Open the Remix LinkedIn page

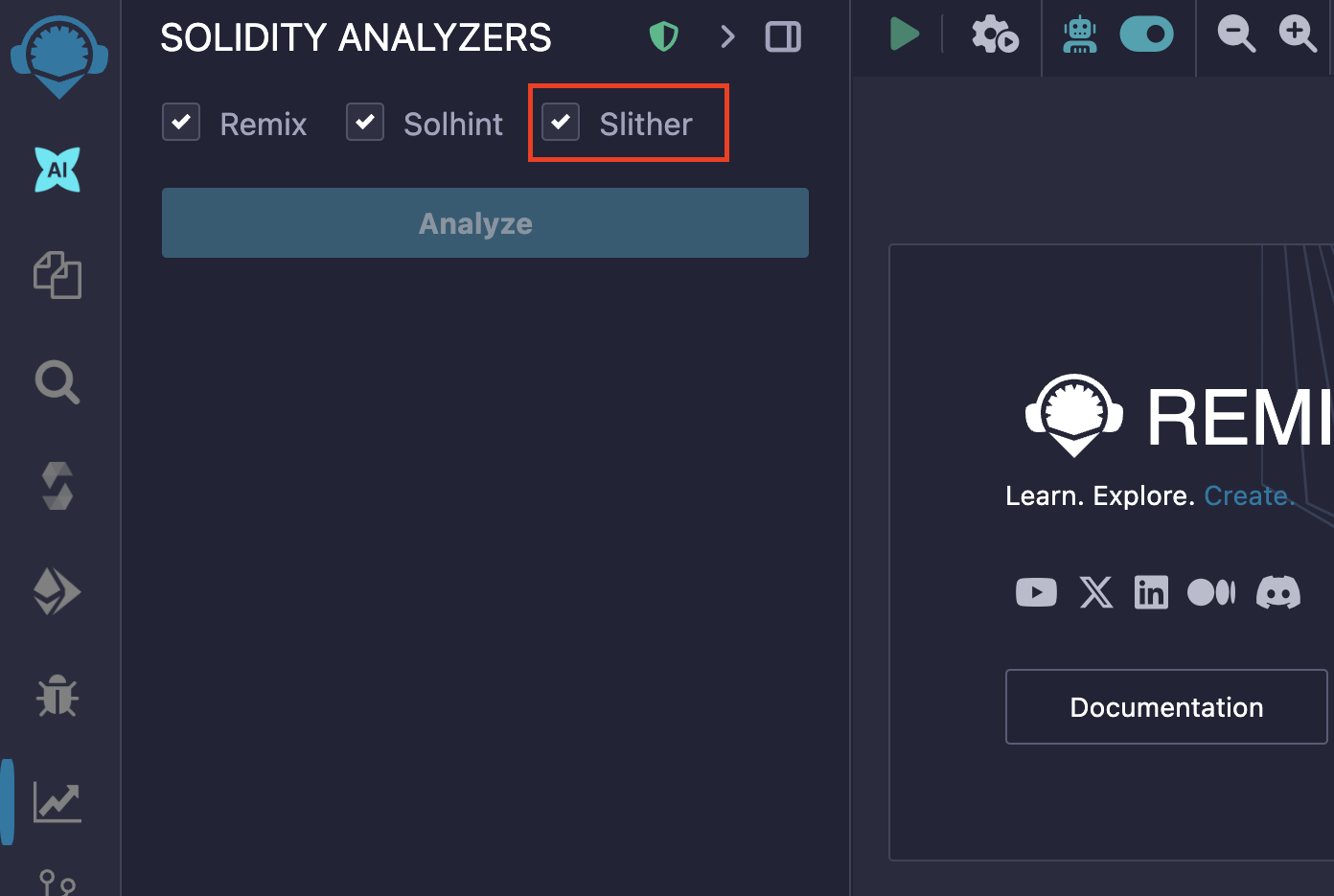tap(1151, 592)
